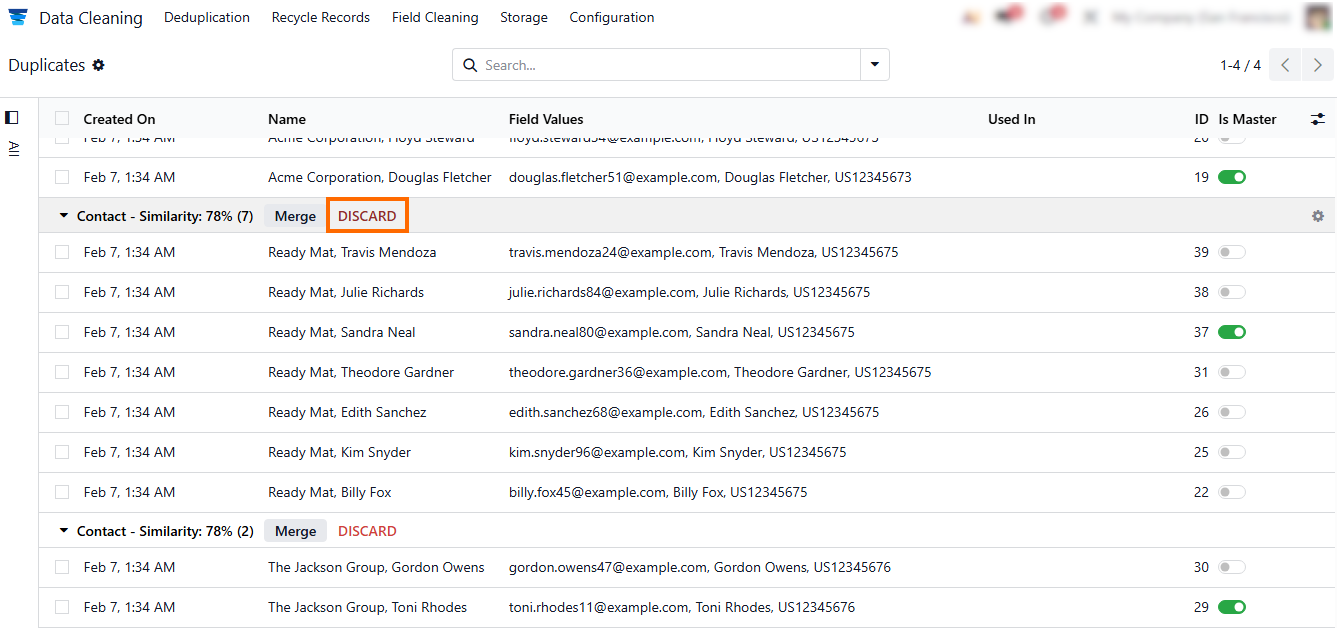1337x628 pixels.
Task: Open the Field Cleaning menu
Action: coord(435,17)
